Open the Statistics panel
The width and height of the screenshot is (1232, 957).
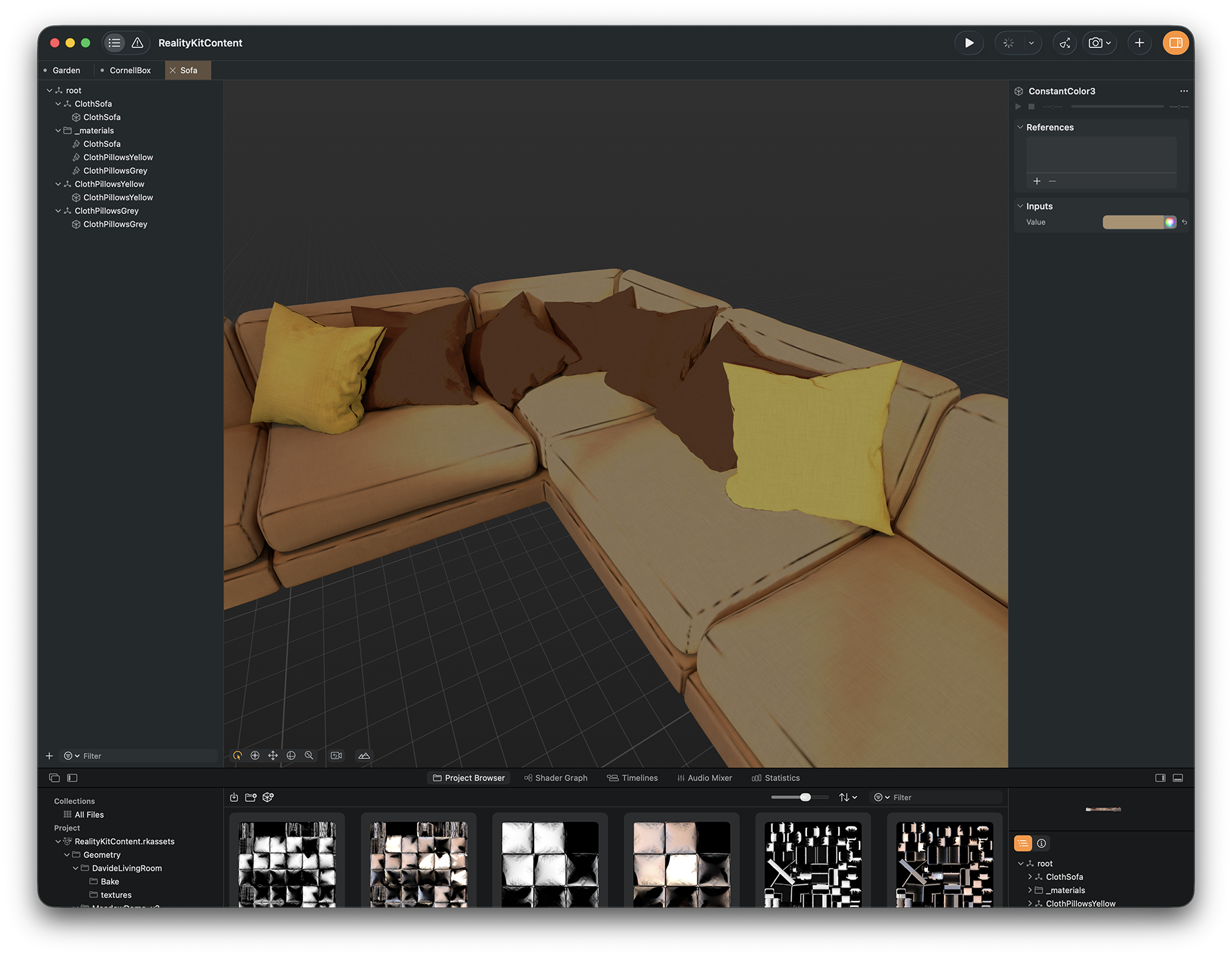click(775, 778)
